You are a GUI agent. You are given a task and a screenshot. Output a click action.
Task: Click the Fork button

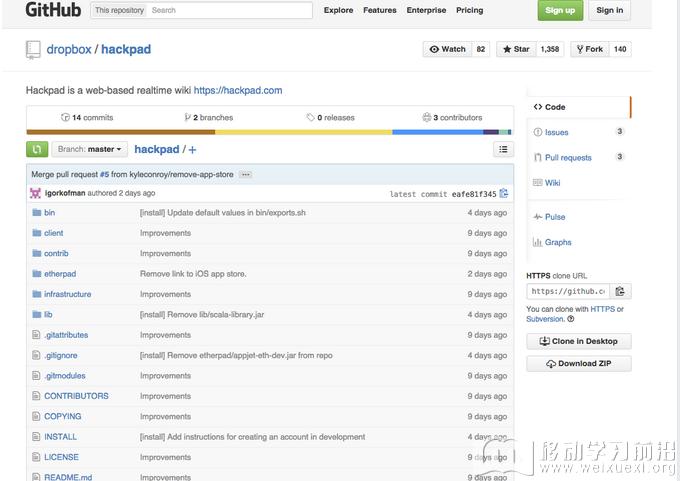click(x=590, y=49)
